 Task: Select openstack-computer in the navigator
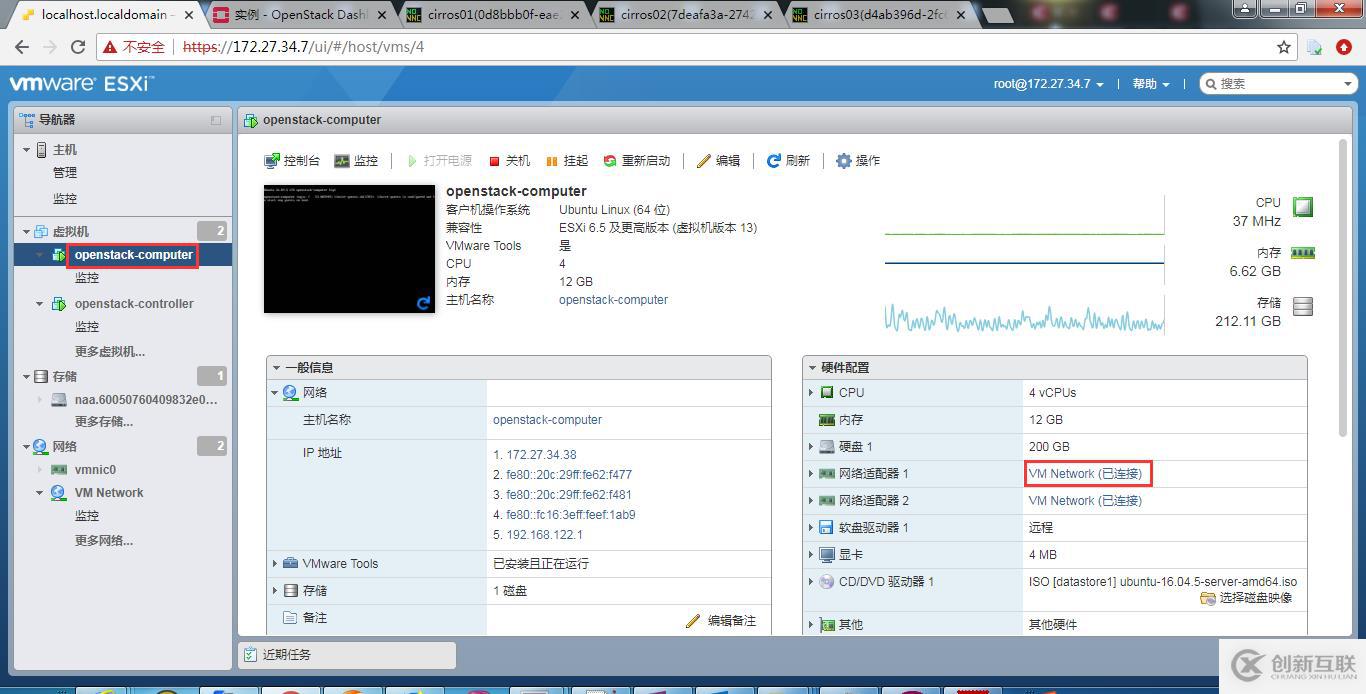click(x=134, y=255)
